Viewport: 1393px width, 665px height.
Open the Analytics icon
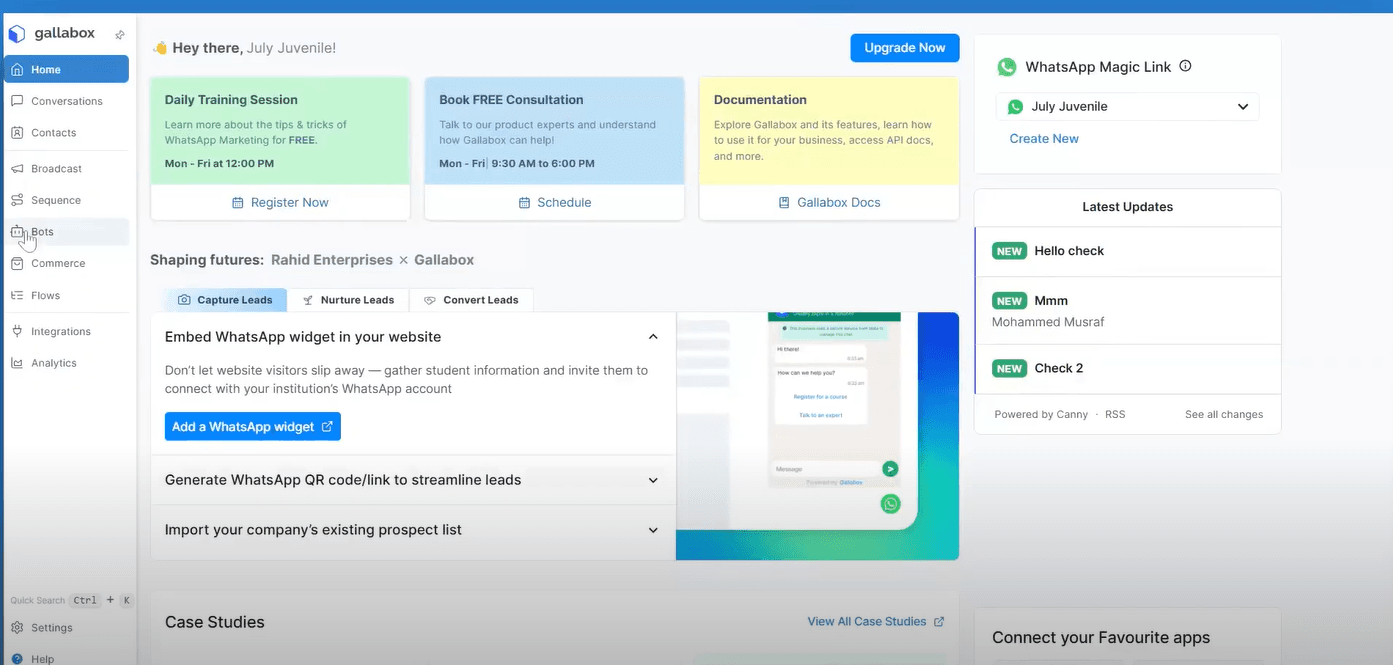pyautogui.click(x=19, y=363)
